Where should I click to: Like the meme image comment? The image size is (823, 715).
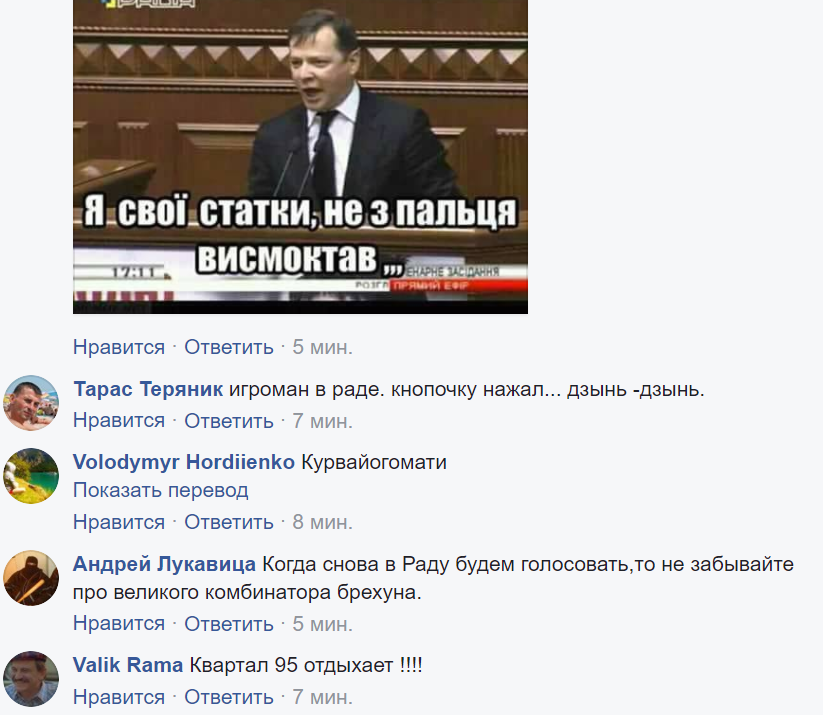[x=119, y=347]
